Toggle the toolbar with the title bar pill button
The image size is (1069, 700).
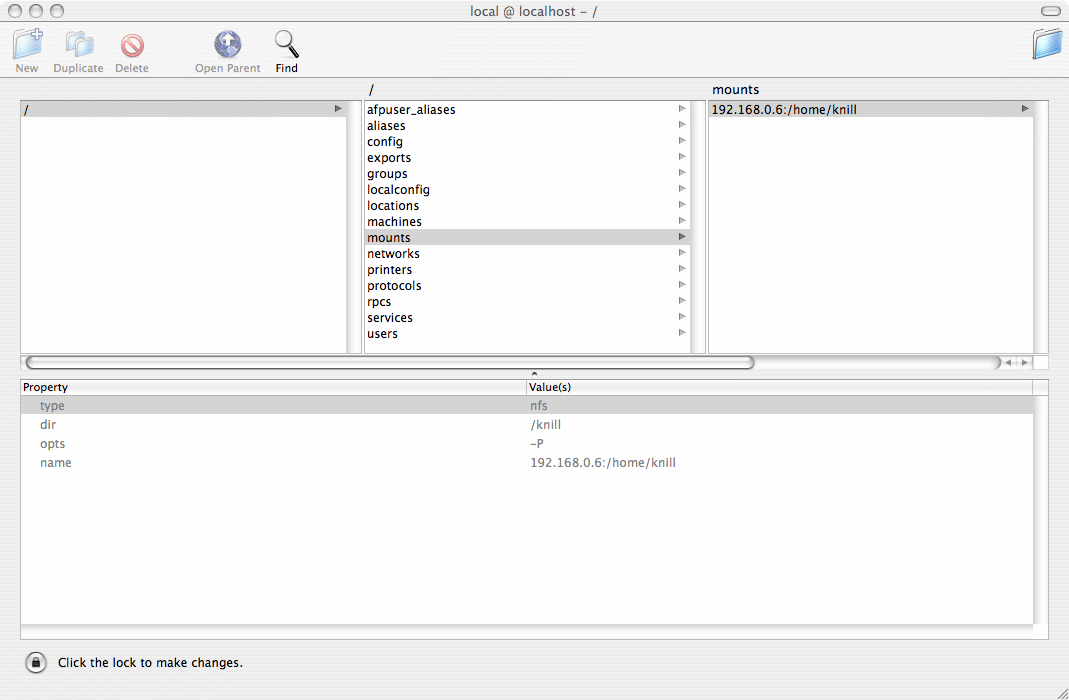click(1049, 11)
